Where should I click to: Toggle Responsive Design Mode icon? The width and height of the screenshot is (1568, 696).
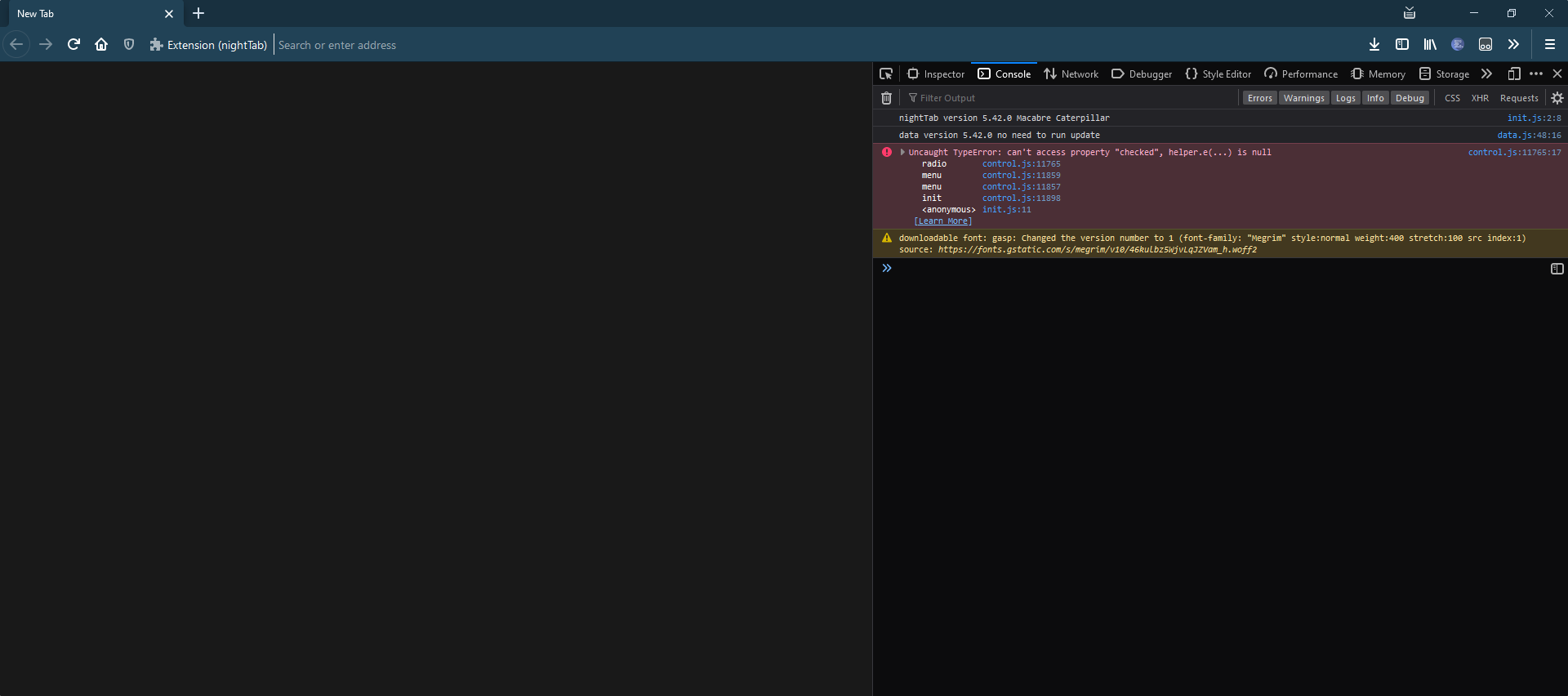click(1514, 74)
